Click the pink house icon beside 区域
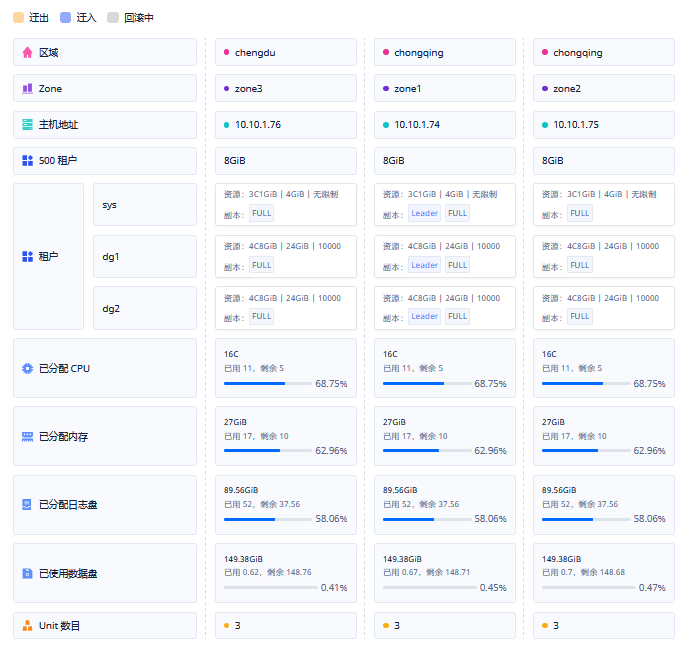 click(x=27, y=52)
